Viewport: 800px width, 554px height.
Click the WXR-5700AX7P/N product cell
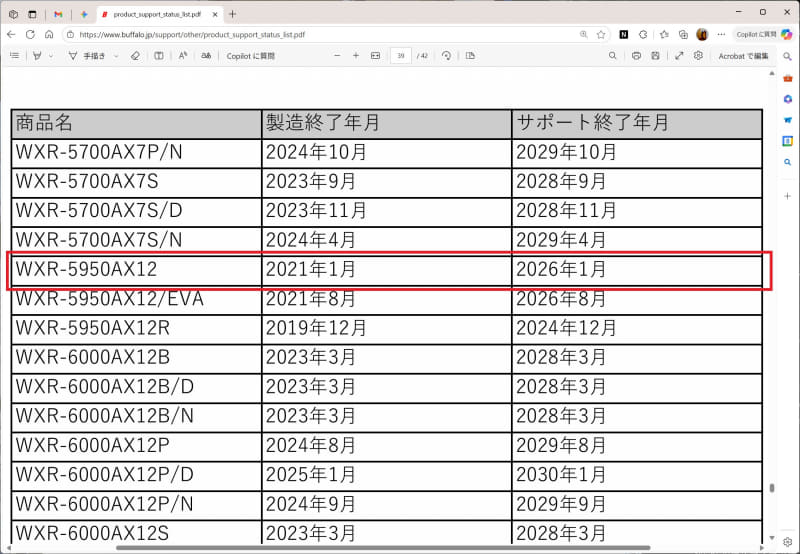coord(136,152)
